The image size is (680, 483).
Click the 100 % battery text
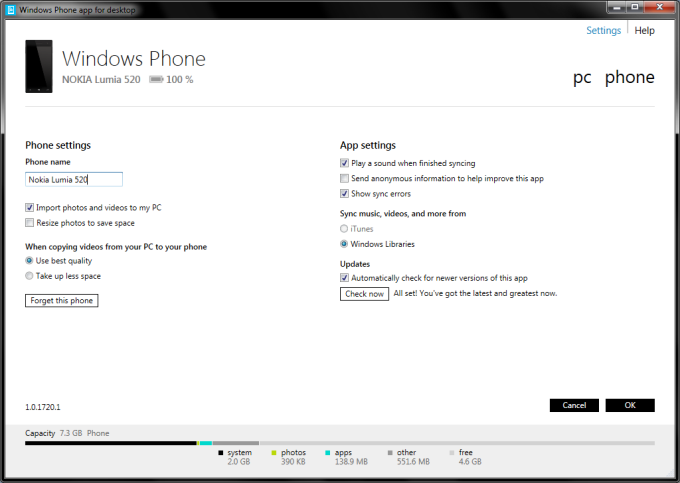click(180, 79)
